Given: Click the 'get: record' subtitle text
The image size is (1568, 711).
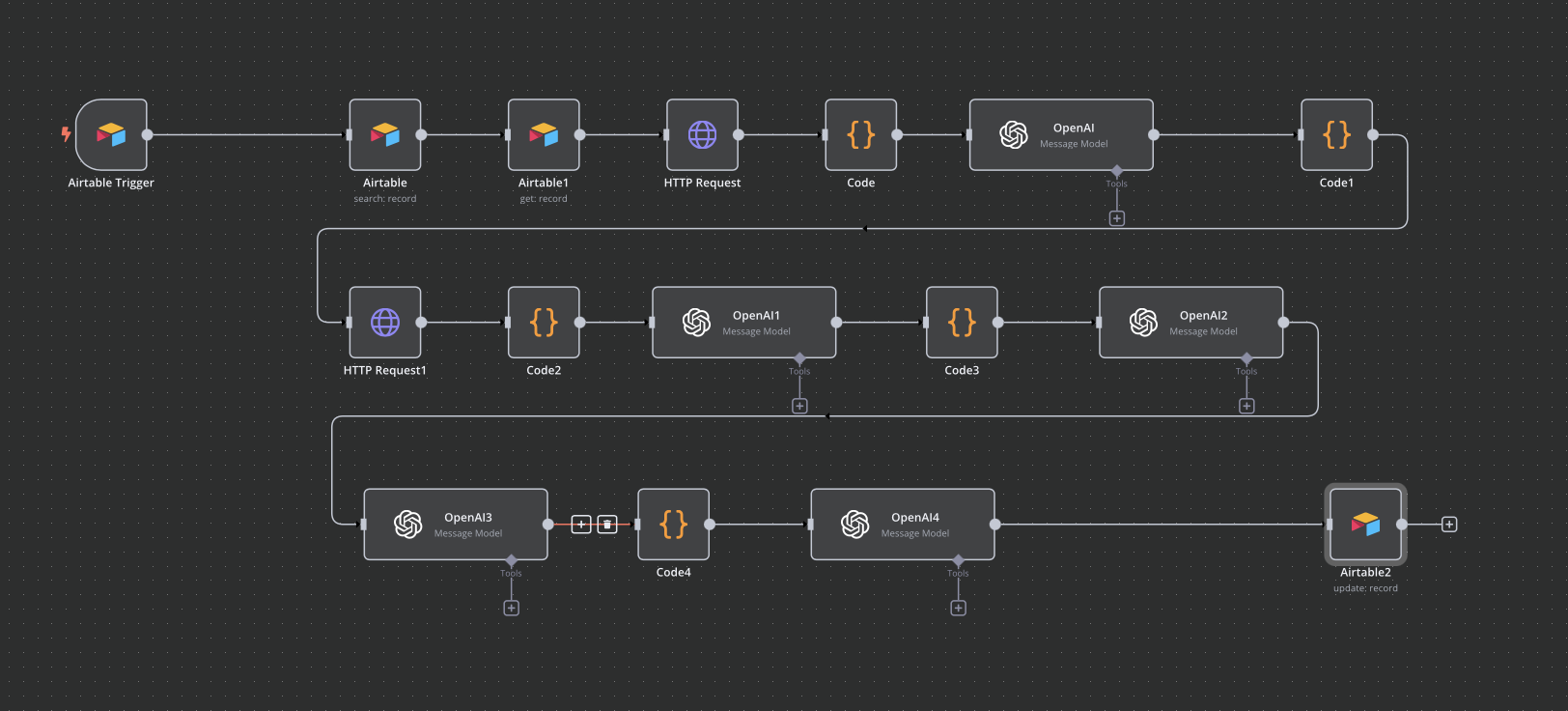Looking at the screenshot, I should [x=544, y=199].
